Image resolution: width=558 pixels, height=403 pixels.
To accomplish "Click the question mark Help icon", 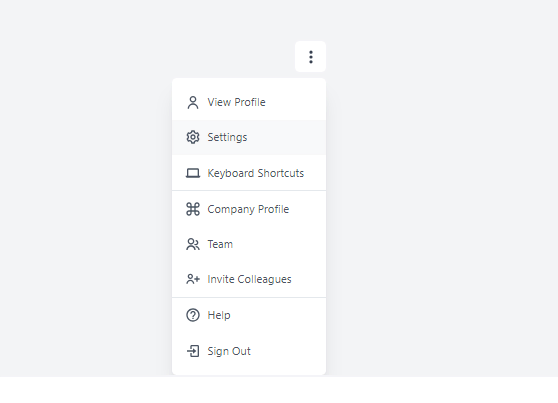I will tap(193, 315).
